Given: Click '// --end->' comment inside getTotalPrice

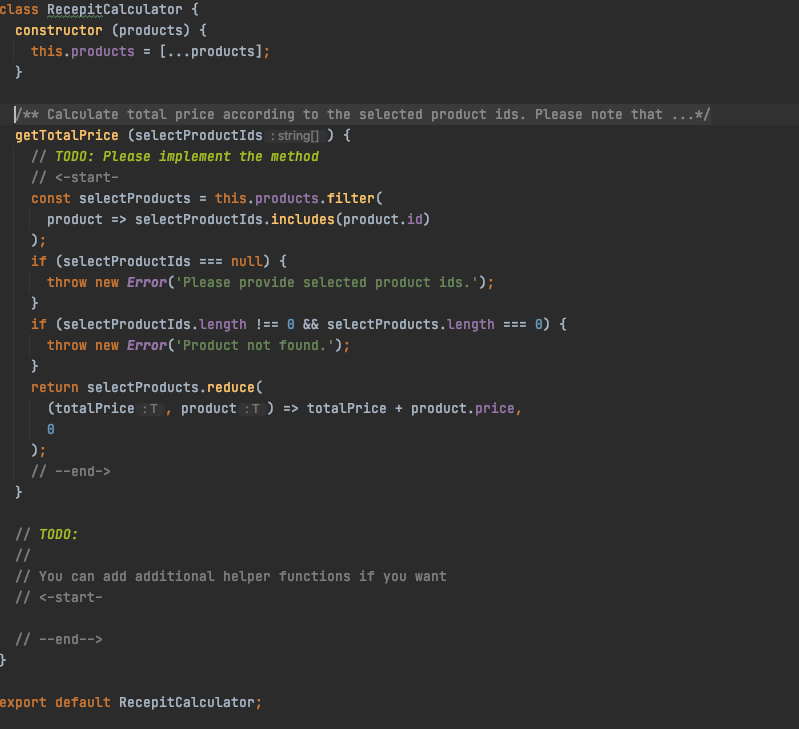Looking at the screenshot, I should [71, 471].
